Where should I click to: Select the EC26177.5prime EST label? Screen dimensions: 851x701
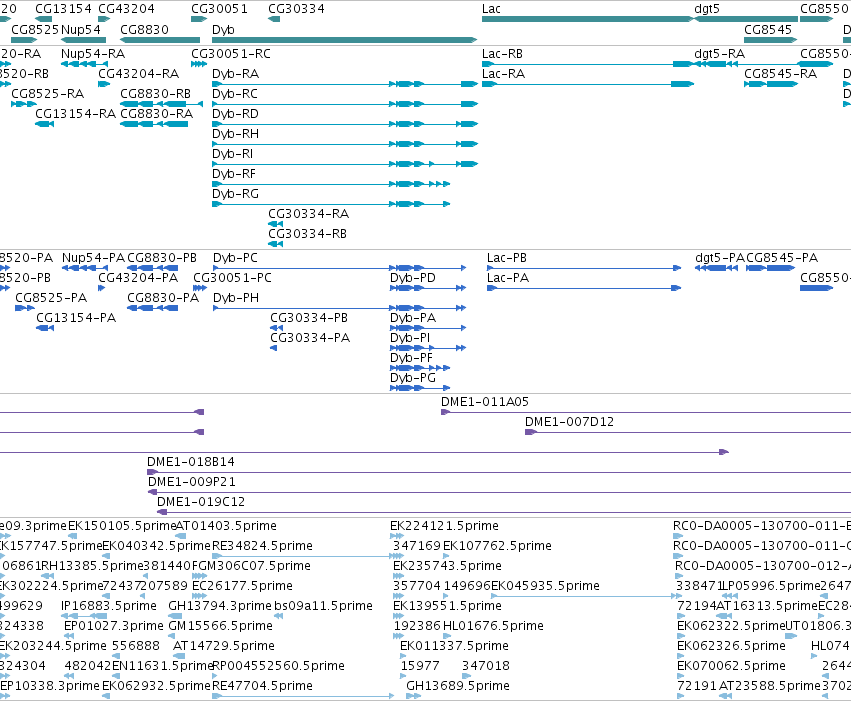pyautogui.click(x=242, y=587)
